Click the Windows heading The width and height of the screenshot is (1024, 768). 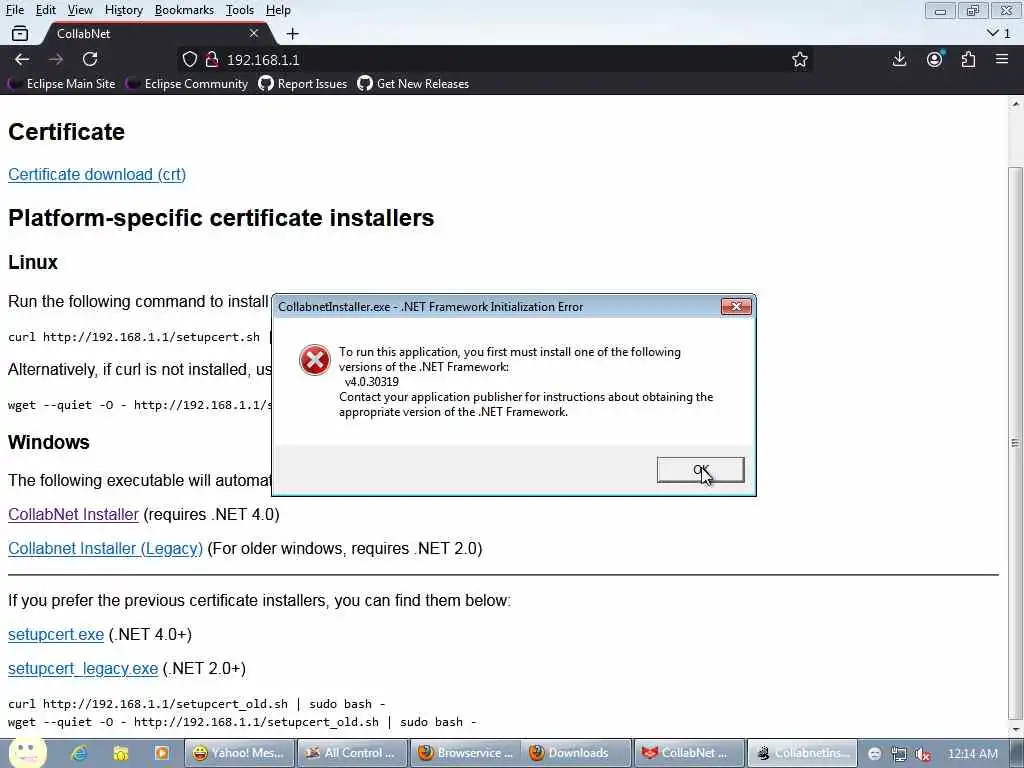coord(49,442)
